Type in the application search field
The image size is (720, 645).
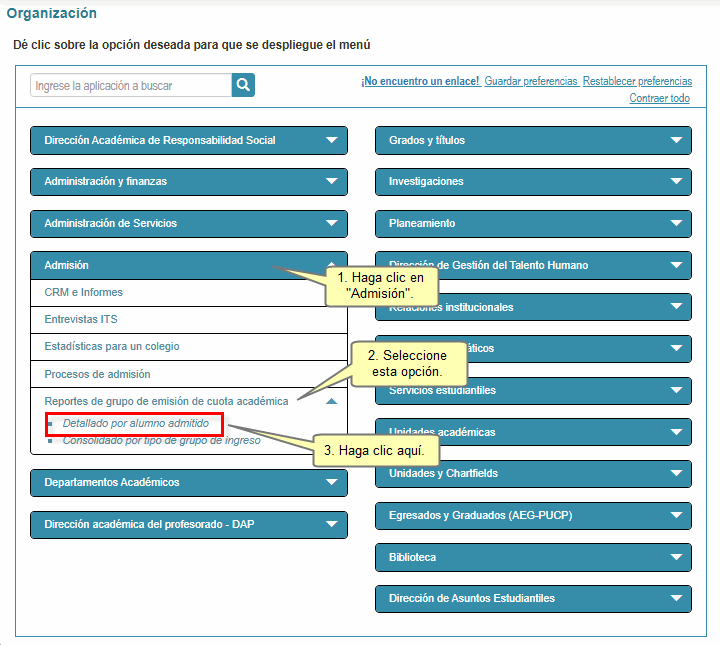131,86
